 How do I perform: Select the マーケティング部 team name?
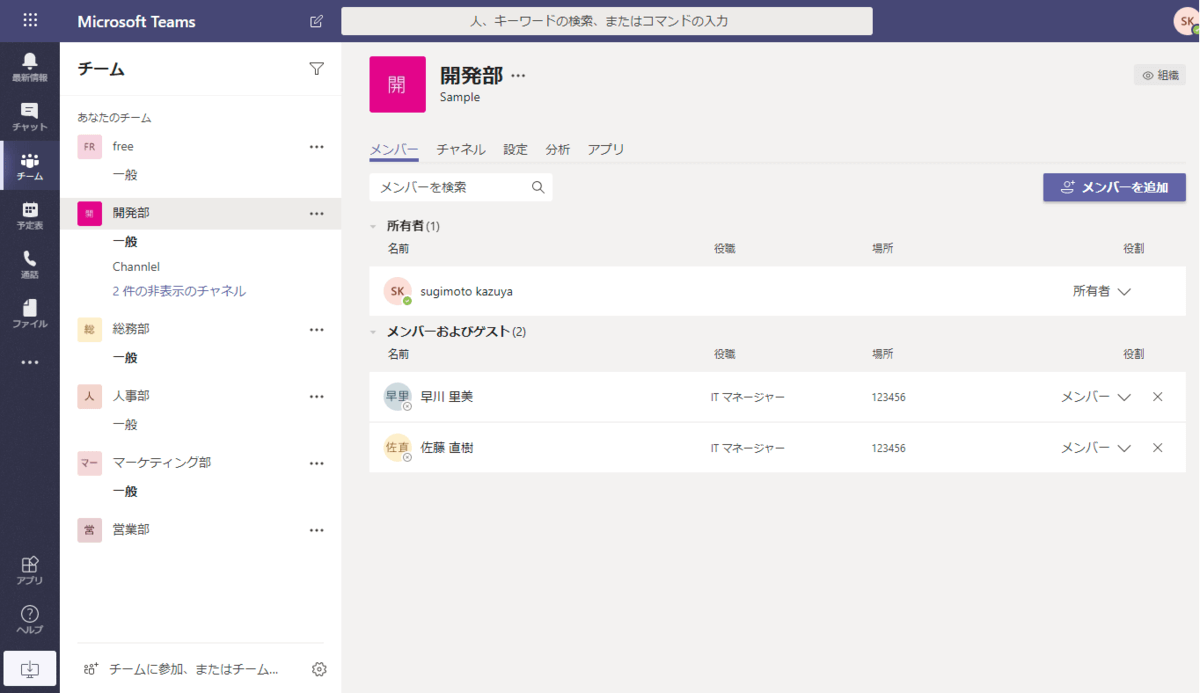click(x=162, y=463)
